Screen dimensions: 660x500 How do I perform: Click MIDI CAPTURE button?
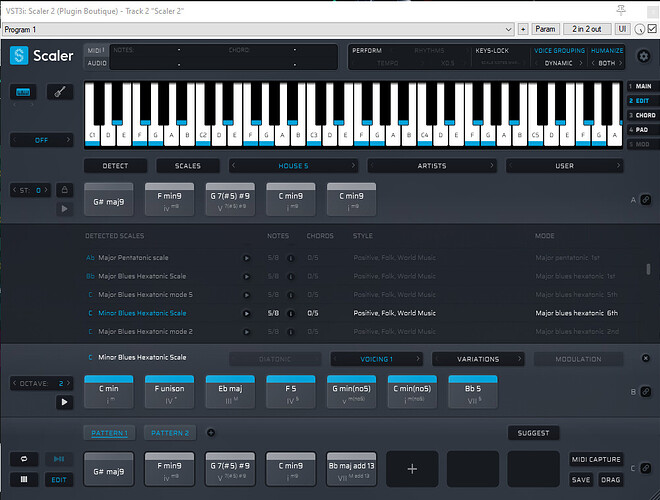pos(596,459)
